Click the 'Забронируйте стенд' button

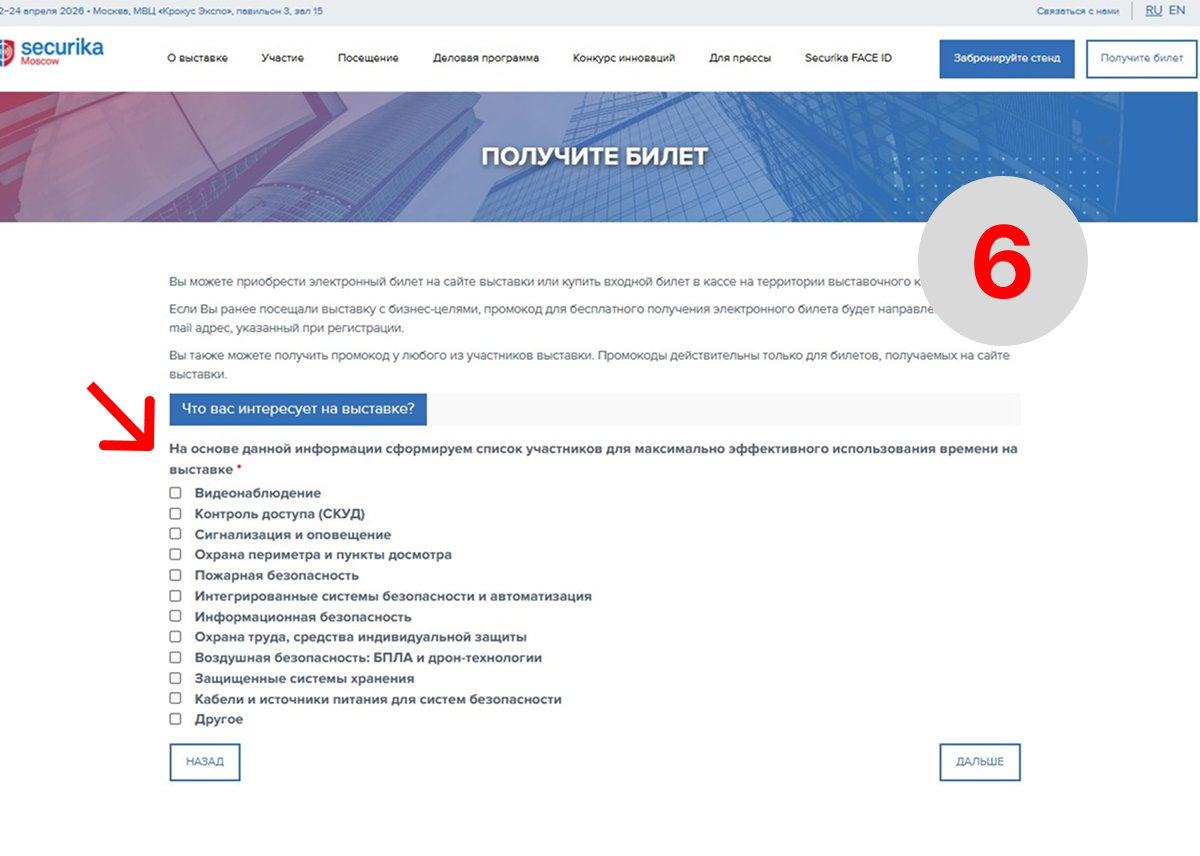[x=1006, y=58]
